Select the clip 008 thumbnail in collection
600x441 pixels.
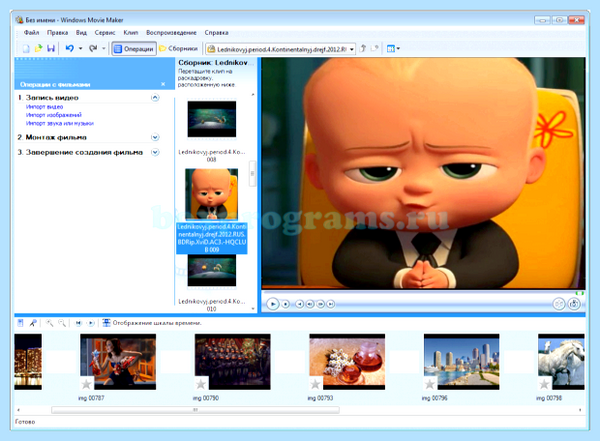[x=212, y=119]
